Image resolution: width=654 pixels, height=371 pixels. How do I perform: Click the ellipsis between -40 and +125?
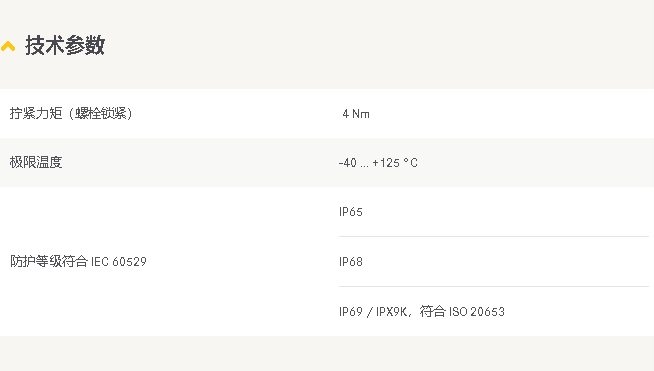(x=365, y=166)
